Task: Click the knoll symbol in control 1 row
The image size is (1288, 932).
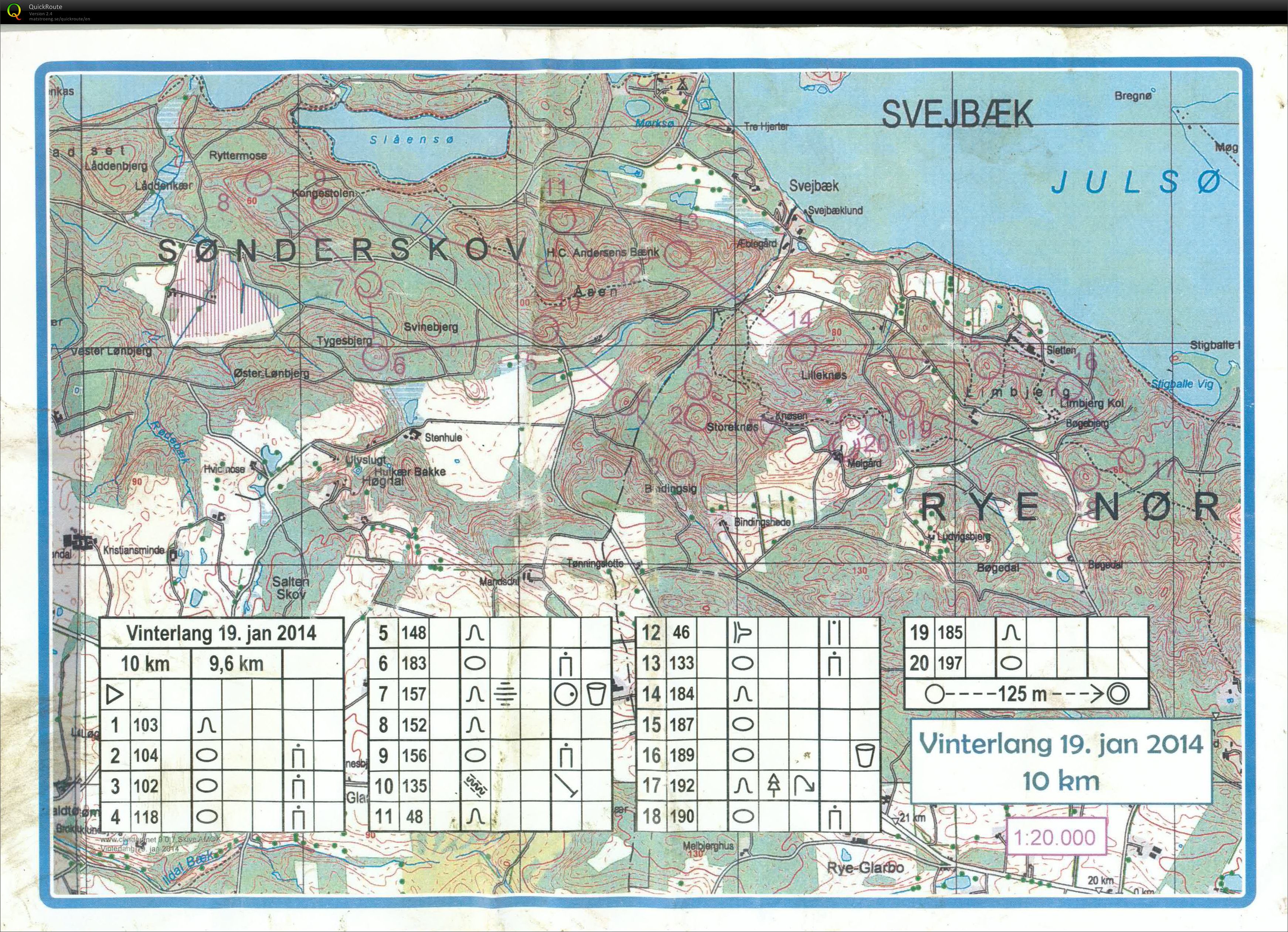Action: pos(207,725)
